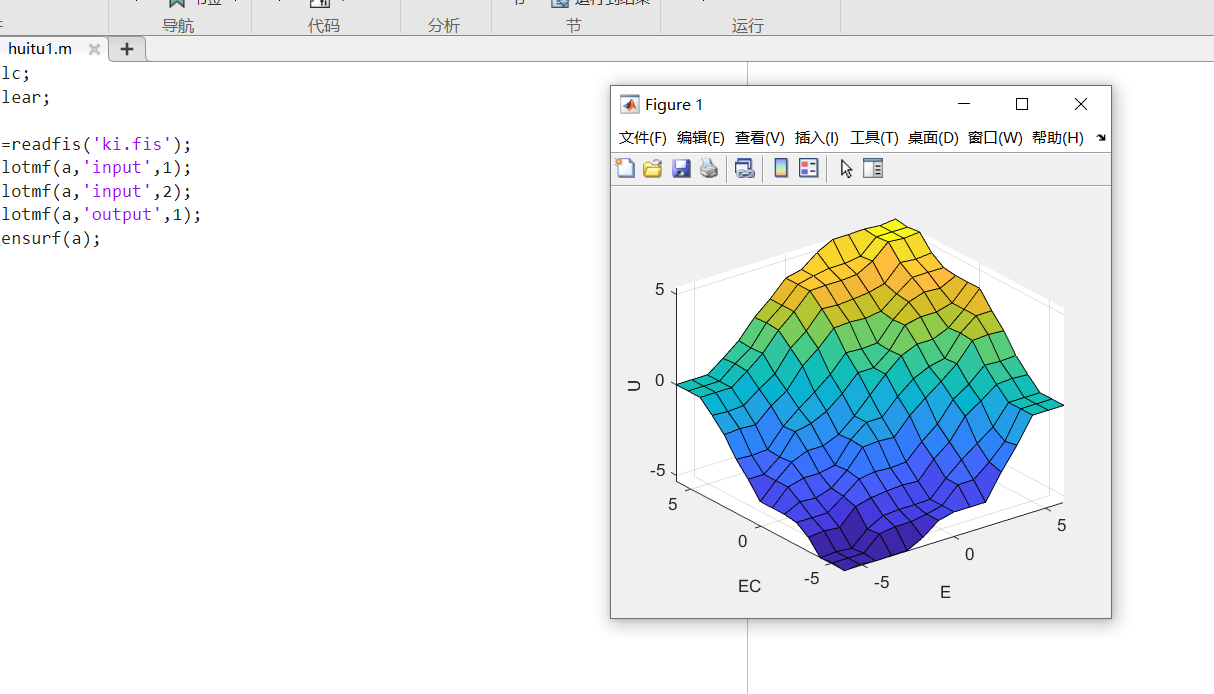Click the New Figure toolbar icon
The width and height of the screenshot is (1214, 694).
(x=625, y=169)
